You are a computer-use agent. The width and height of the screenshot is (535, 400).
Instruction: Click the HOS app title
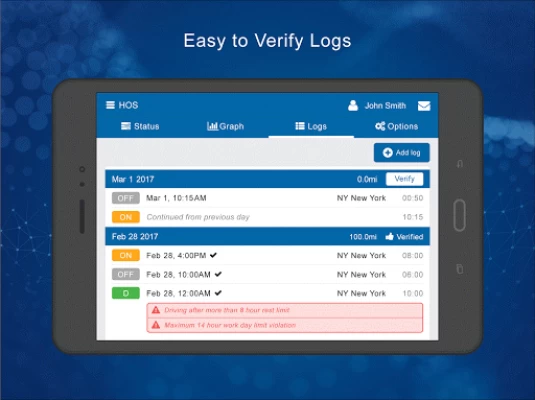click(128, 105)
